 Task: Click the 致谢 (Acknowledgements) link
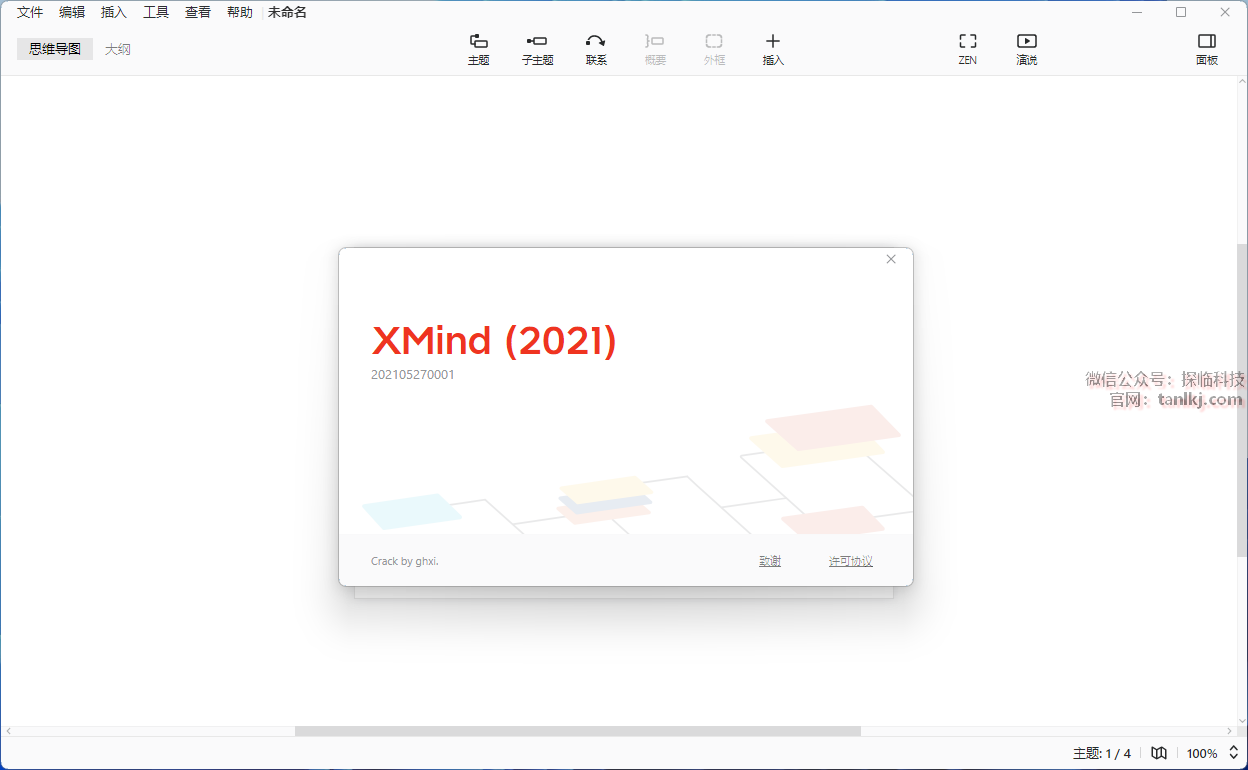pos(770,561)
